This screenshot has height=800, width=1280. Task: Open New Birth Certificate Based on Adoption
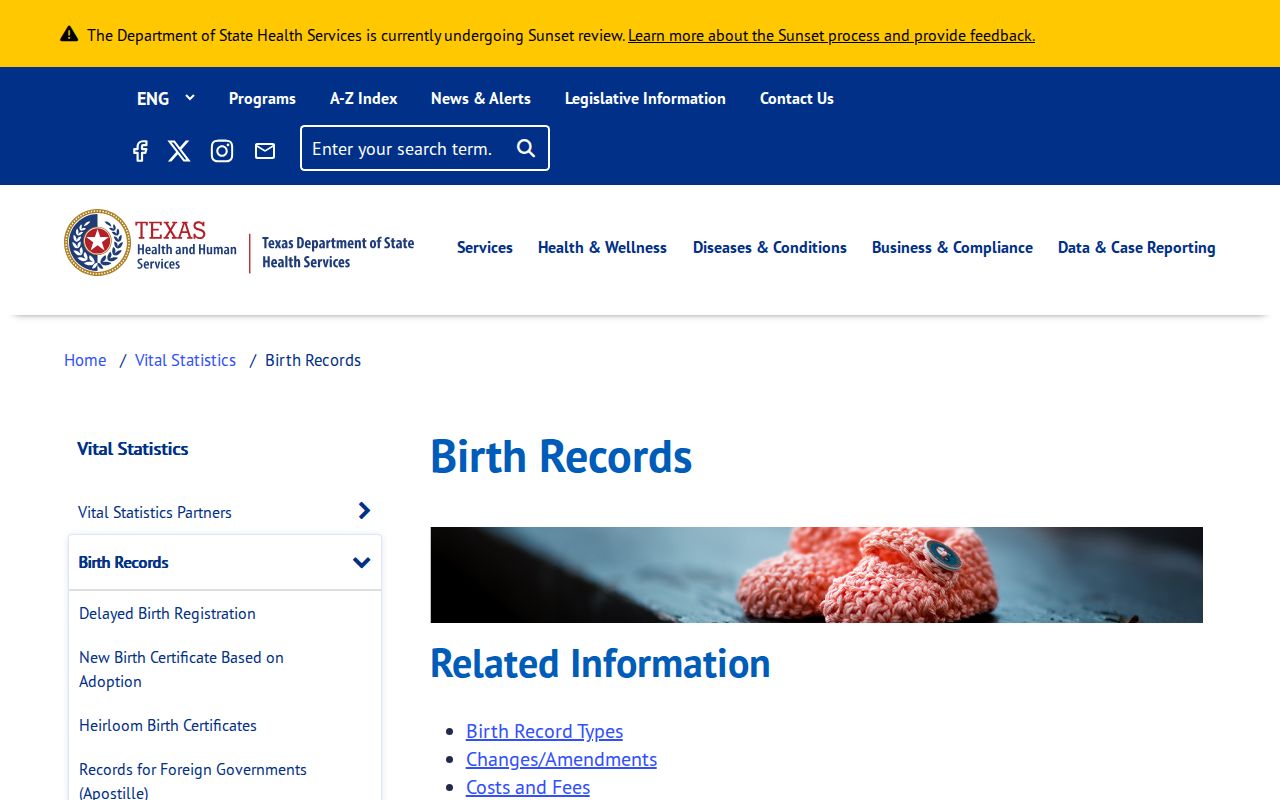(x=181, y=669)
